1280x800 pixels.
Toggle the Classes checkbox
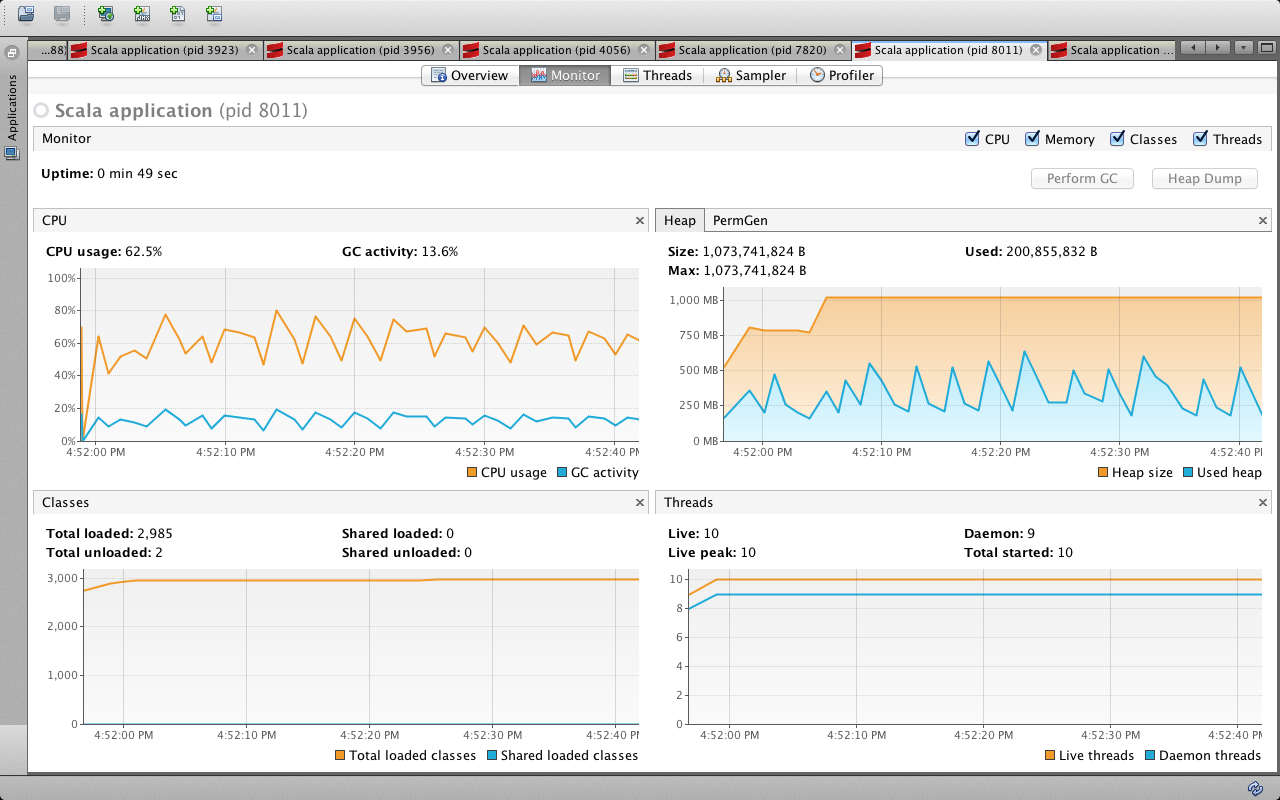point(1117,139)
